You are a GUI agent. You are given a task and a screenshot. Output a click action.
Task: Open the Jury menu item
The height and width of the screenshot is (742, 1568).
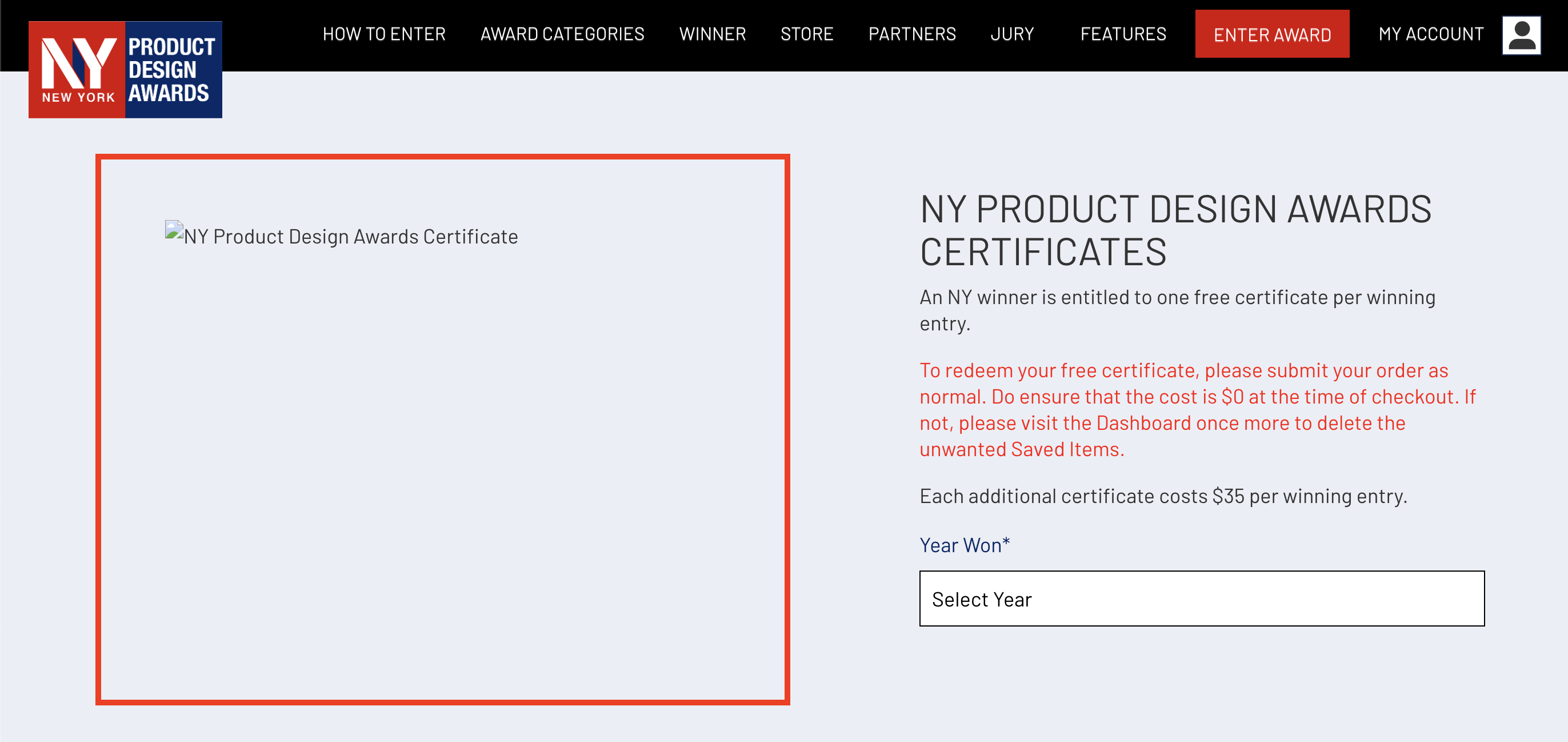1011,34
